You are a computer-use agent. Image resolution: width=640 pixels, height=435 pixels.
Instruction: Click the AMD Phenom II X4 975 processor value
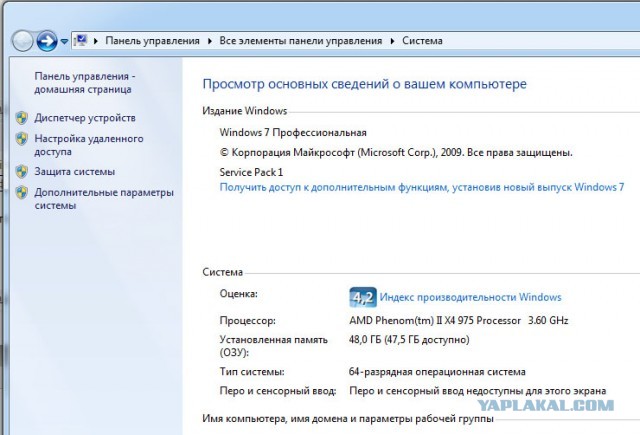coord(459,320)
